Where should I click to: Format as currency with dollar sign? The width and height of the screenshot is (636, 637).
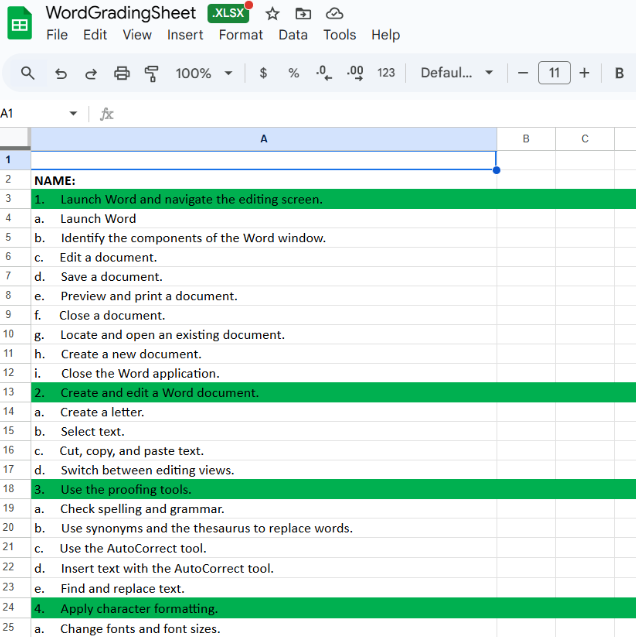coord(263,73)
